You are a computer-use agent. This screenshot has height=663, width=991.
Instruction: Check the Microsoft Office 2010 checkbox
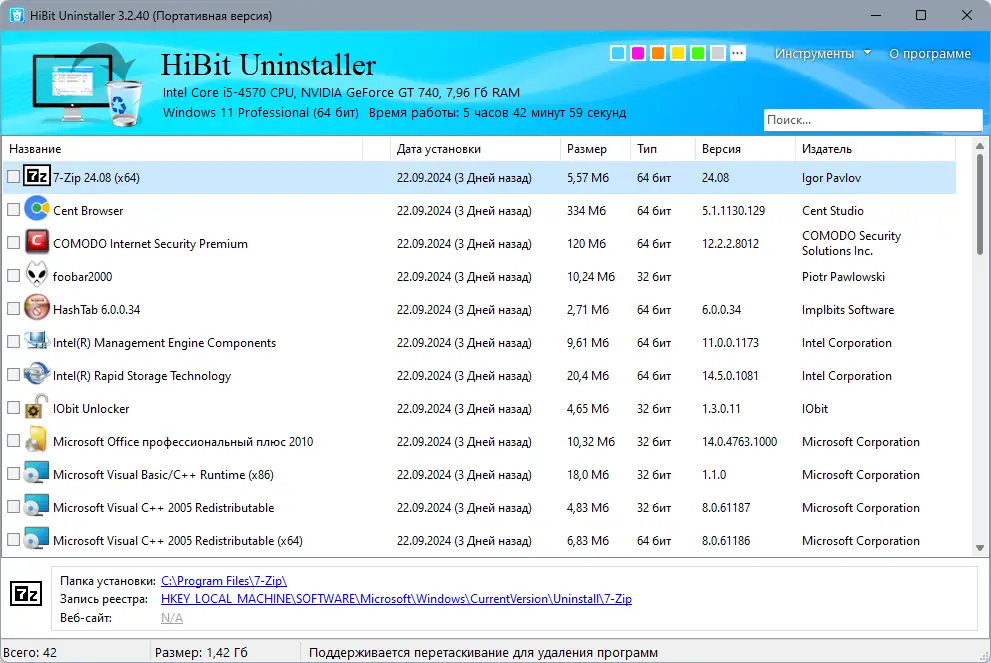click(x=13, y=441)
